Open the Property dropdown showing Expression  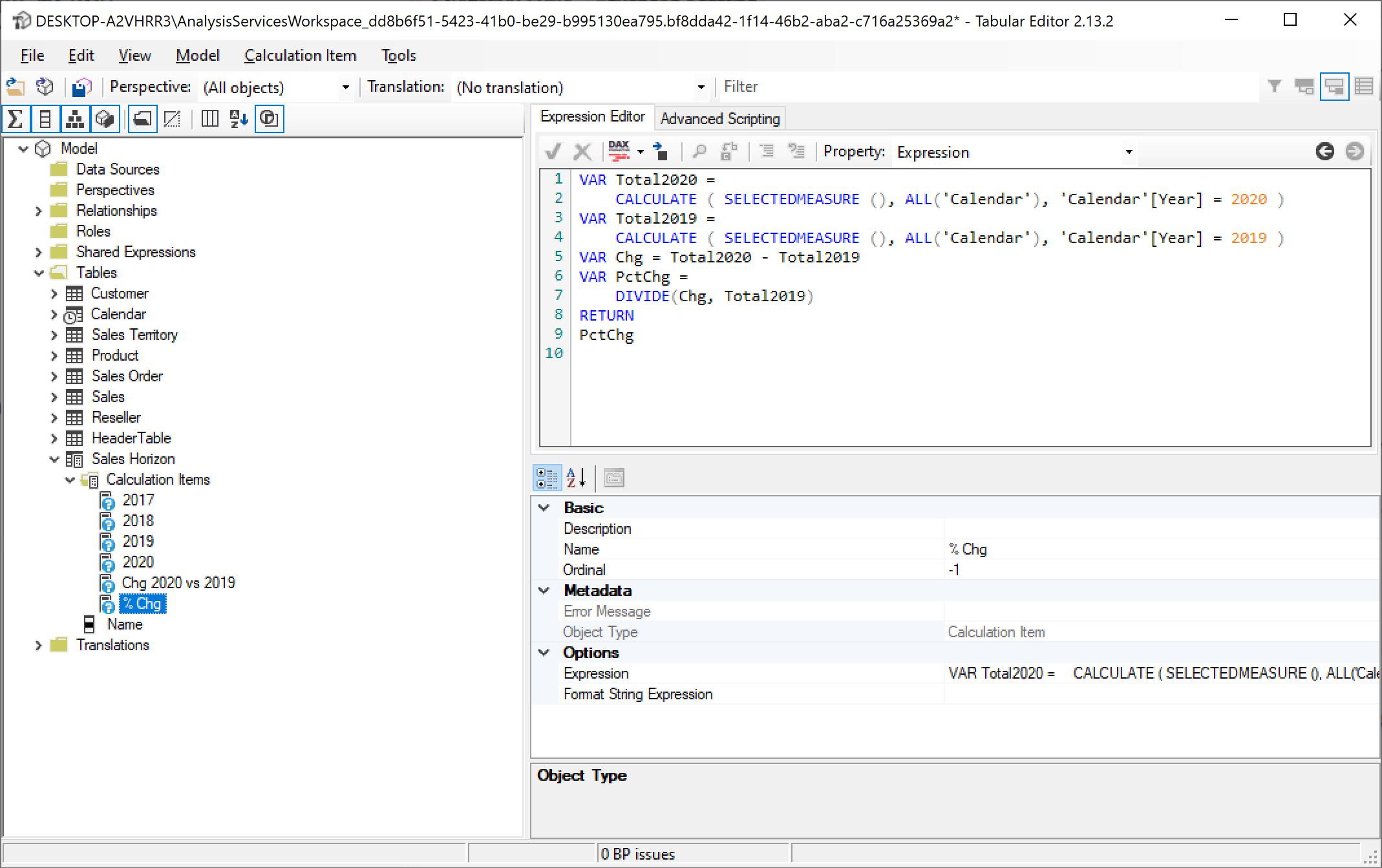1129,151
